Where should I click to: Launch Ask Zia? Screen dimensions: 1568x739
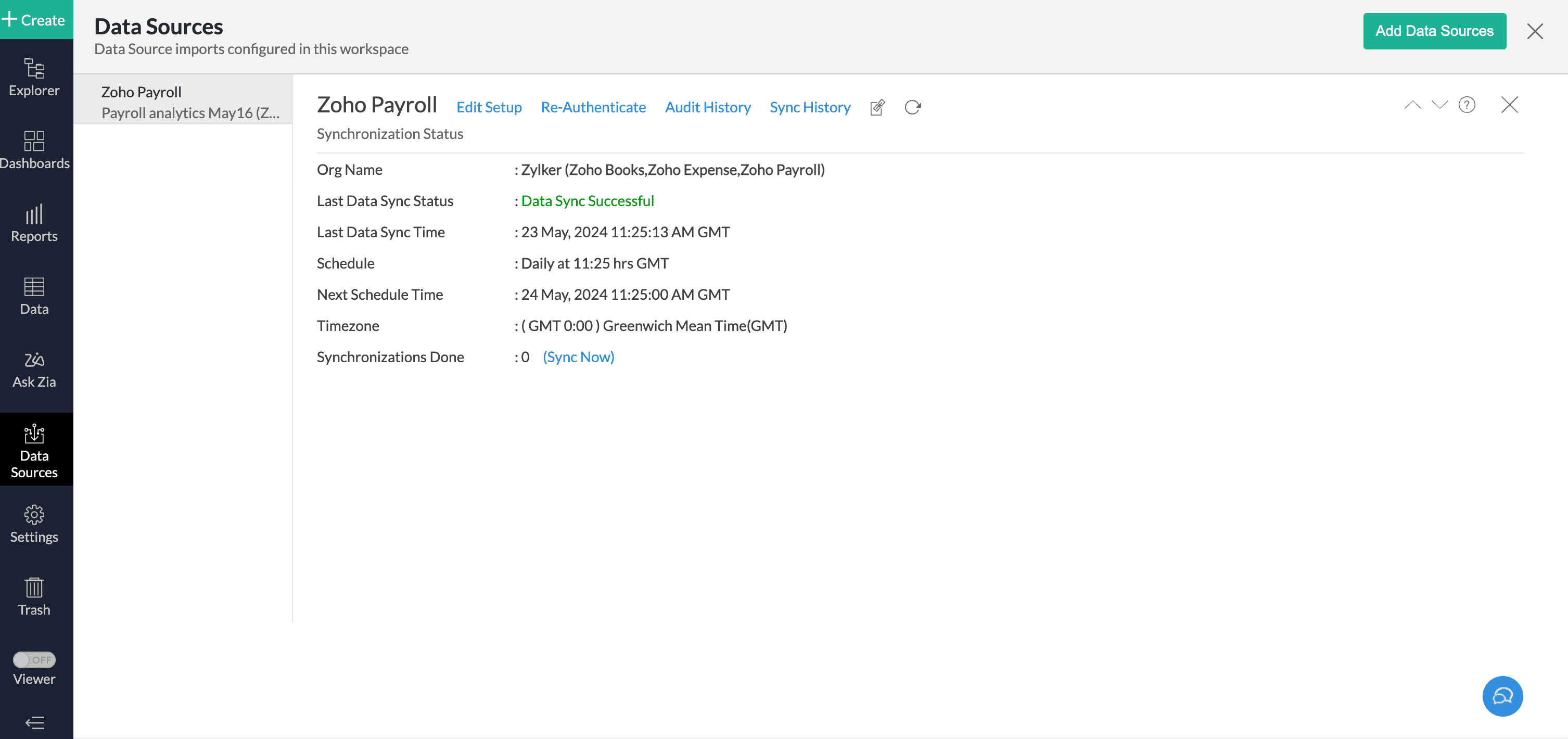34,369
